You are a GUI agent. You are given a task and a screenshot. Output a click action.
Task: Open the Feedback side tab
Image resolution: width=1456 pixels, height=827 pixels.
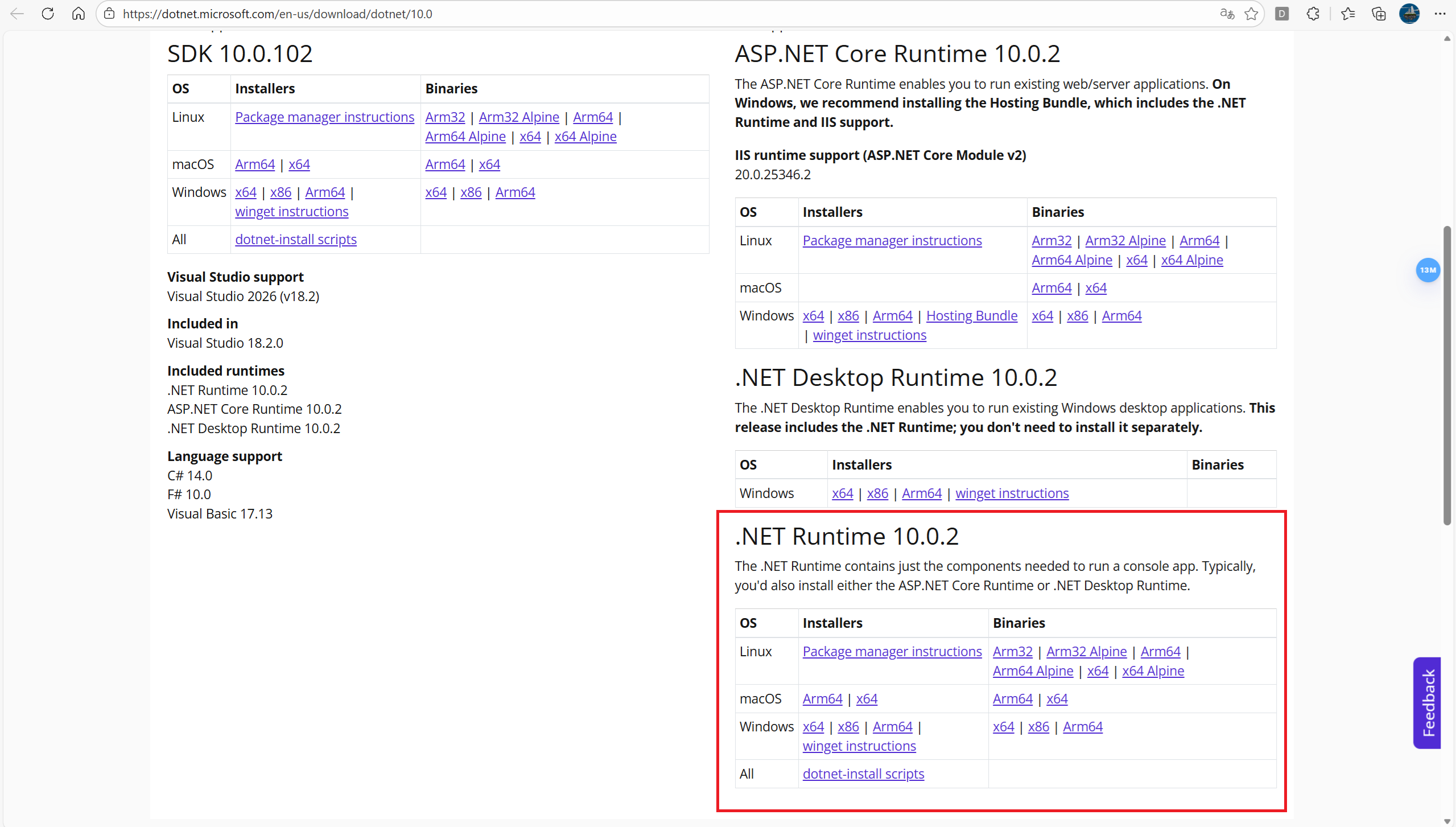click(x=1427, y=702)
